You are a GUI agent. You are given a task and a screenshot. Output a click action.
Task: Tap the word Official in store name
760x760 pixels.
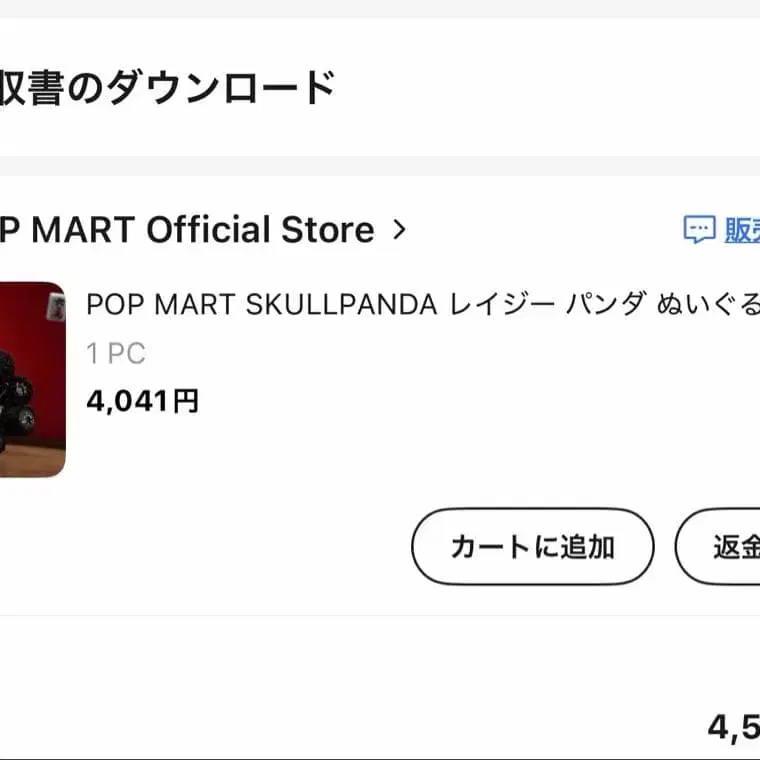pyautogui.click(x=208, y=230)
